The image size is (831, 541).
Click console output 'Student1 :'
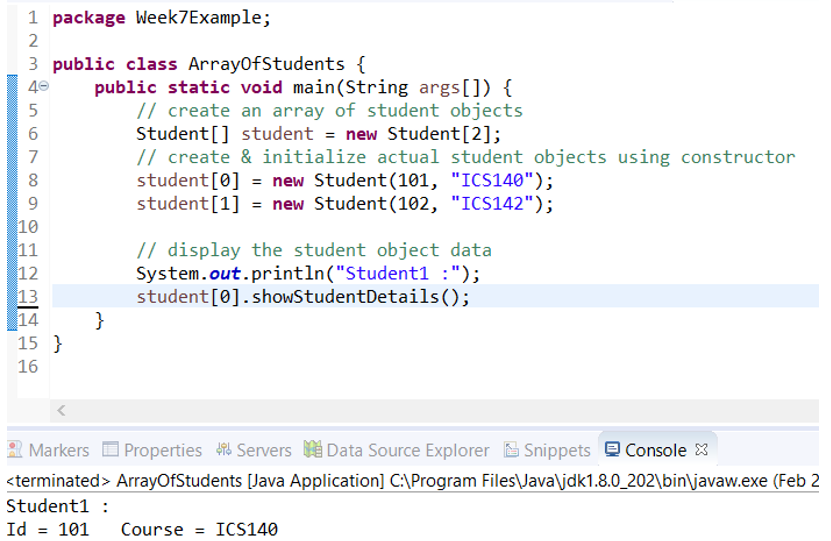coord(58,506)
